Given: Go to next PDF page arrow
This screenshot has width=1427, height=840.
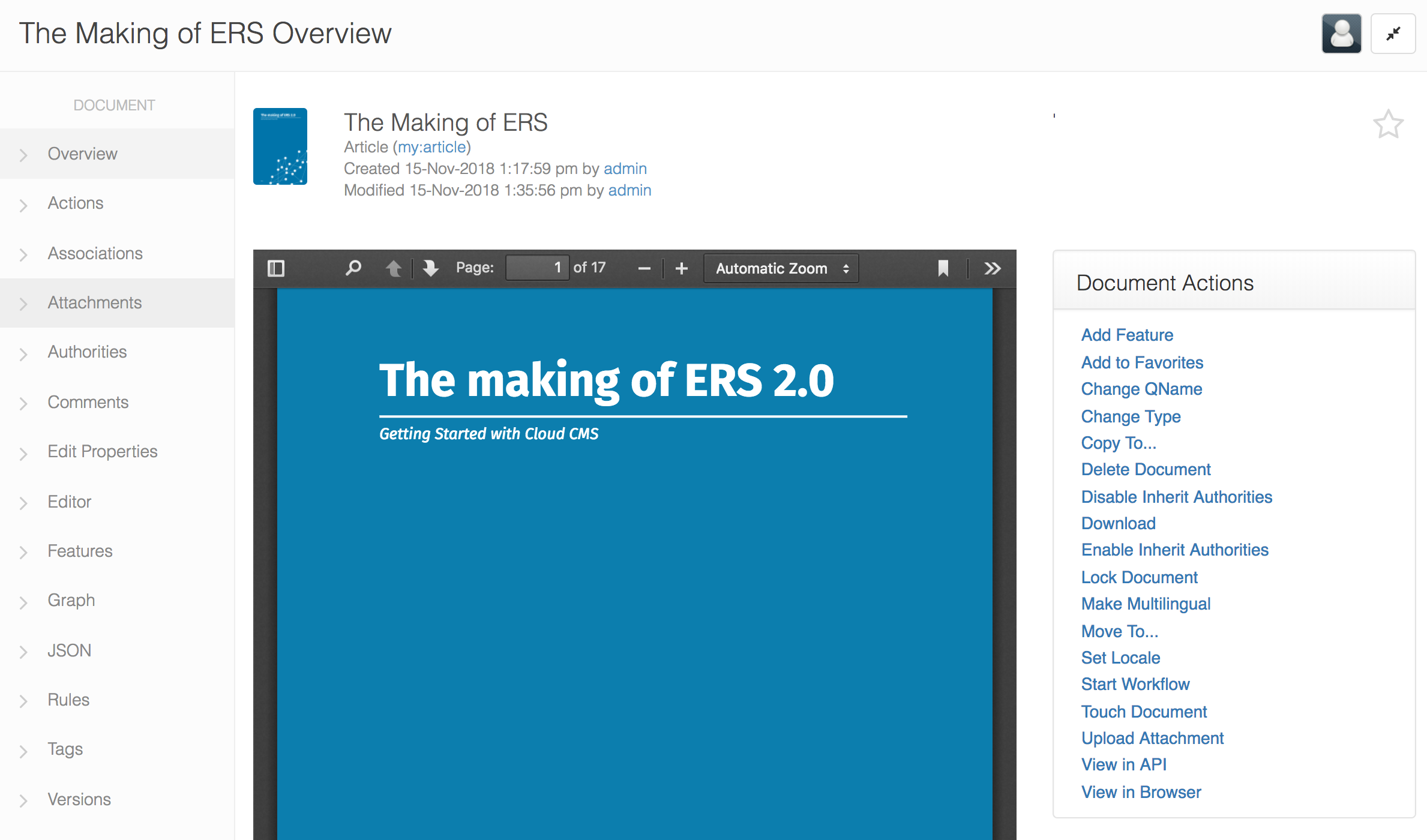Looking at the screenshot, I should [430, 268].
